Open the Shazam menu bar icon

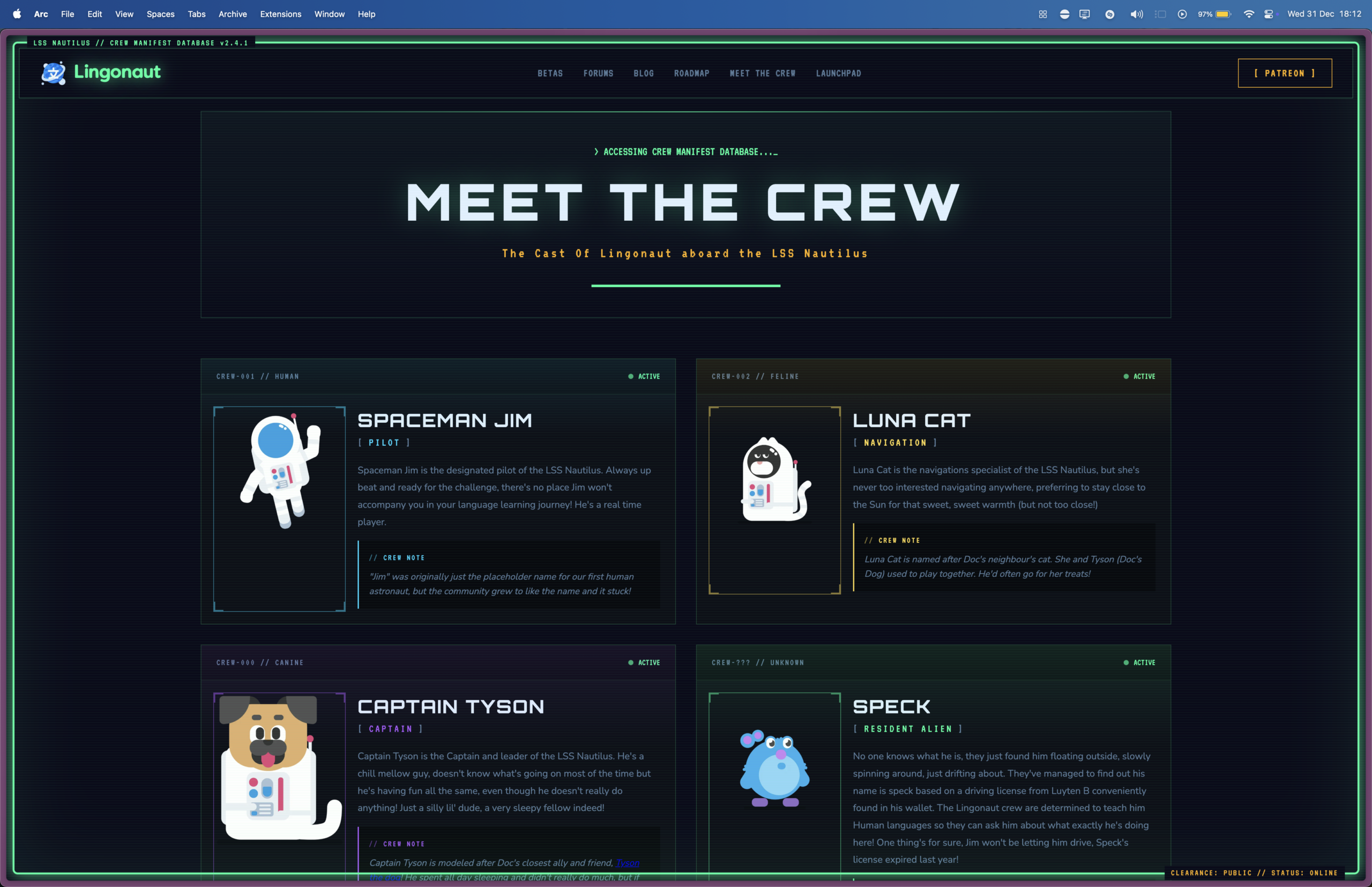1109,14
